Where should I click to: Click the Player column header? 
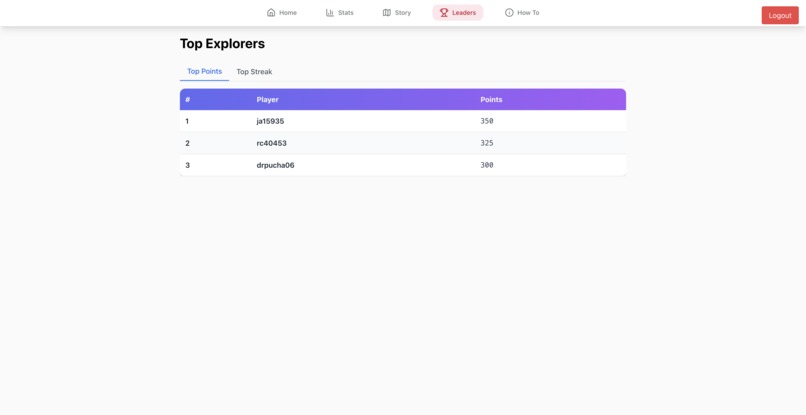click(x=267, y=100)
